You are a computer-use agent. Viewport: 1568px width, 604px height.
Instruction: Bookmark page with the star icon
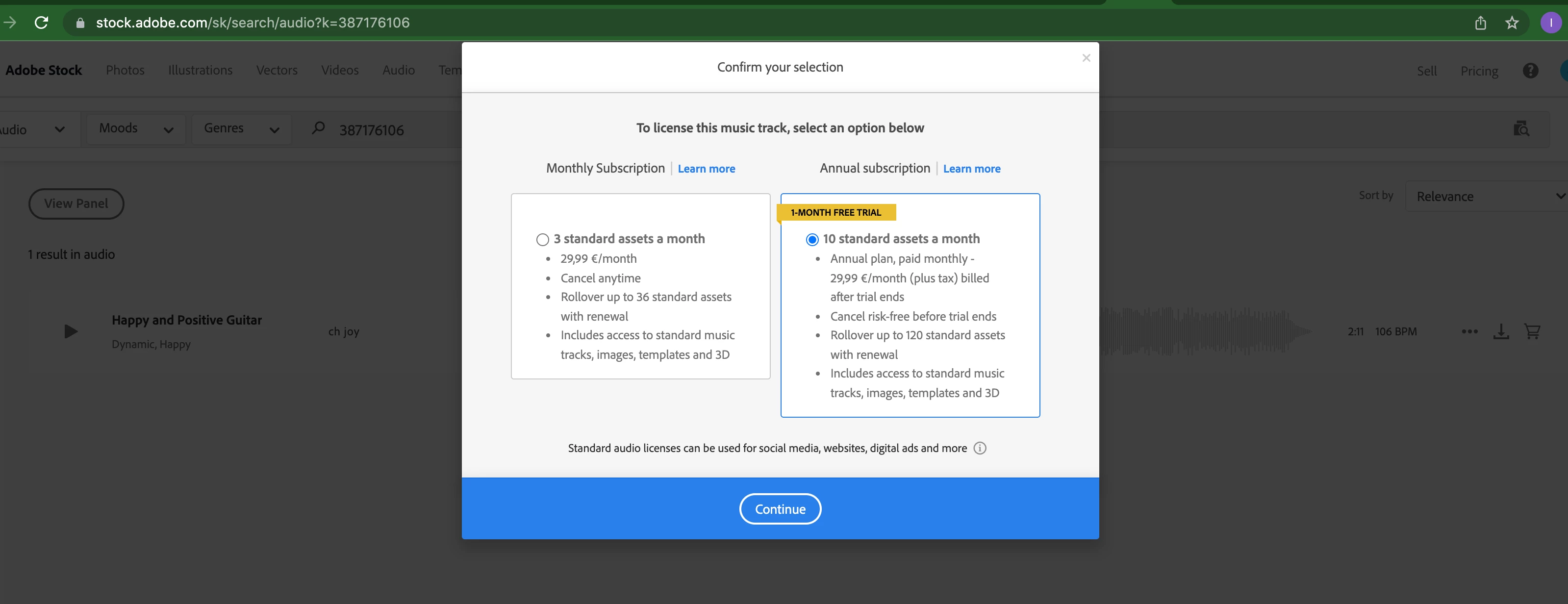[x=1512, y=23]
